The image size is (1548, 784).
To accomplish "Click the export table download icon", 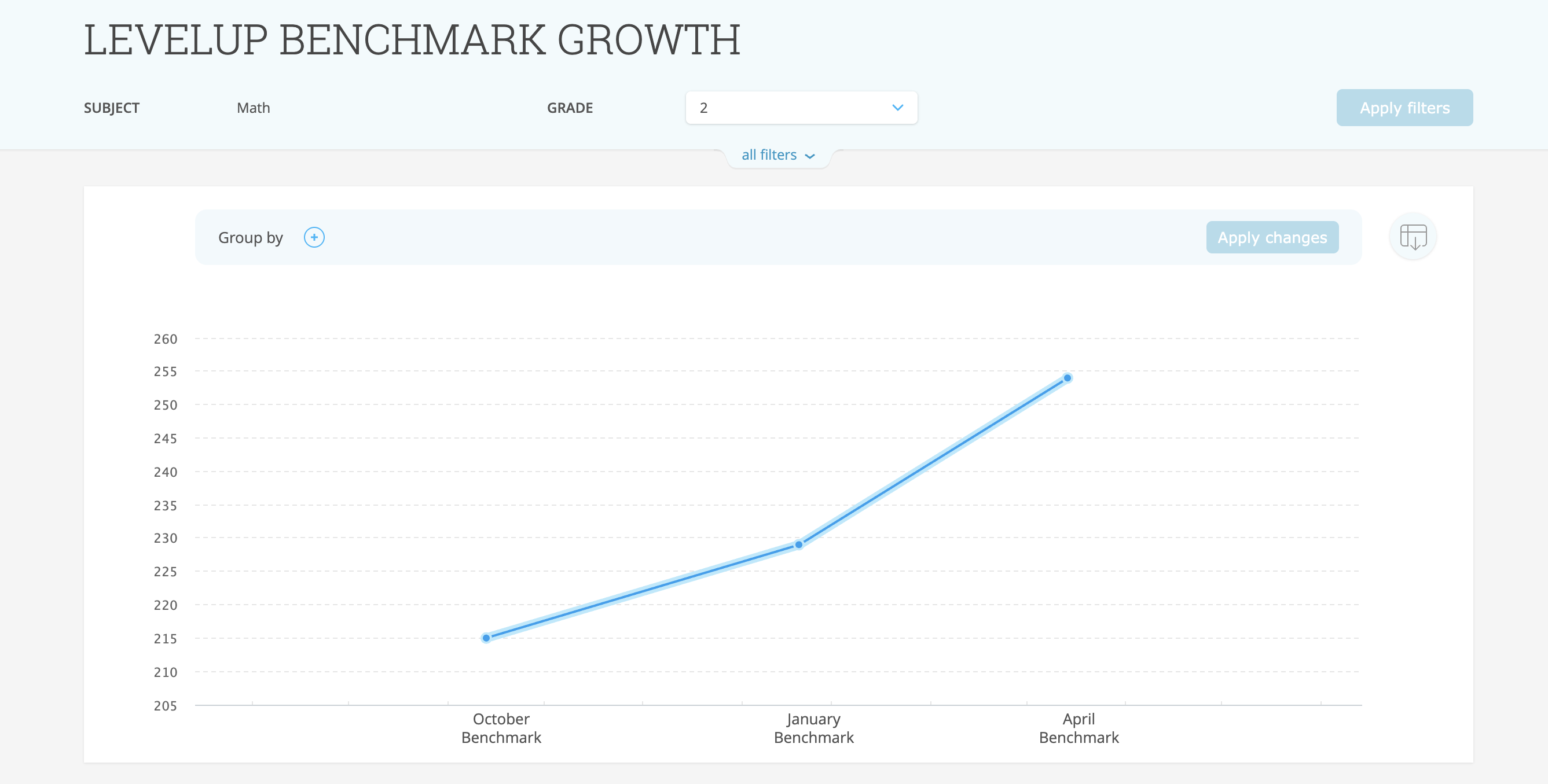I will 1413,237.
